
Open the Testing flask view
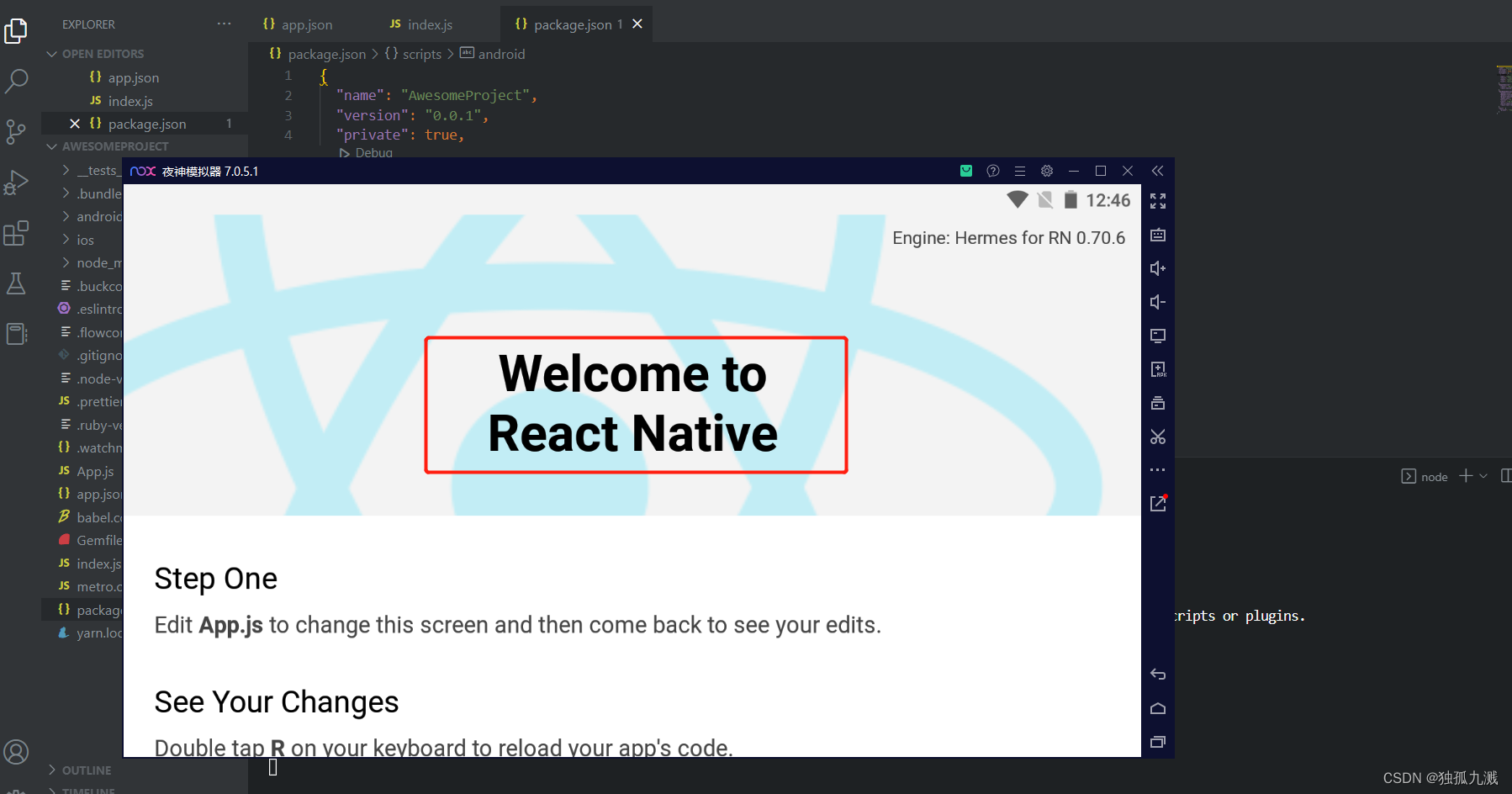tap(16, 283)
